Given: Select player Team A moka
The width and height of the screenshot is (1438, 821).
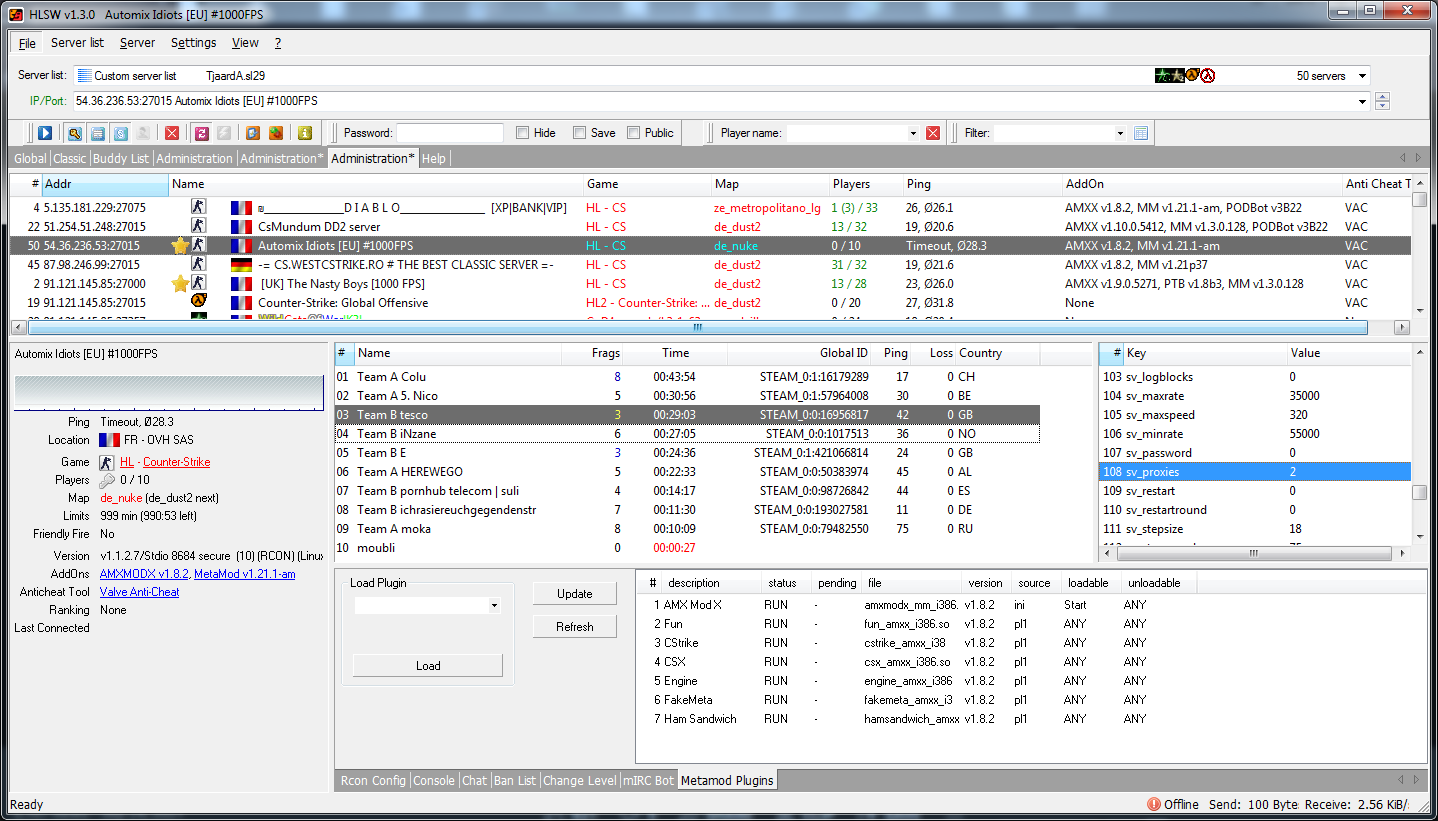Looking at the screenshot, I should [x=687, y=529].
